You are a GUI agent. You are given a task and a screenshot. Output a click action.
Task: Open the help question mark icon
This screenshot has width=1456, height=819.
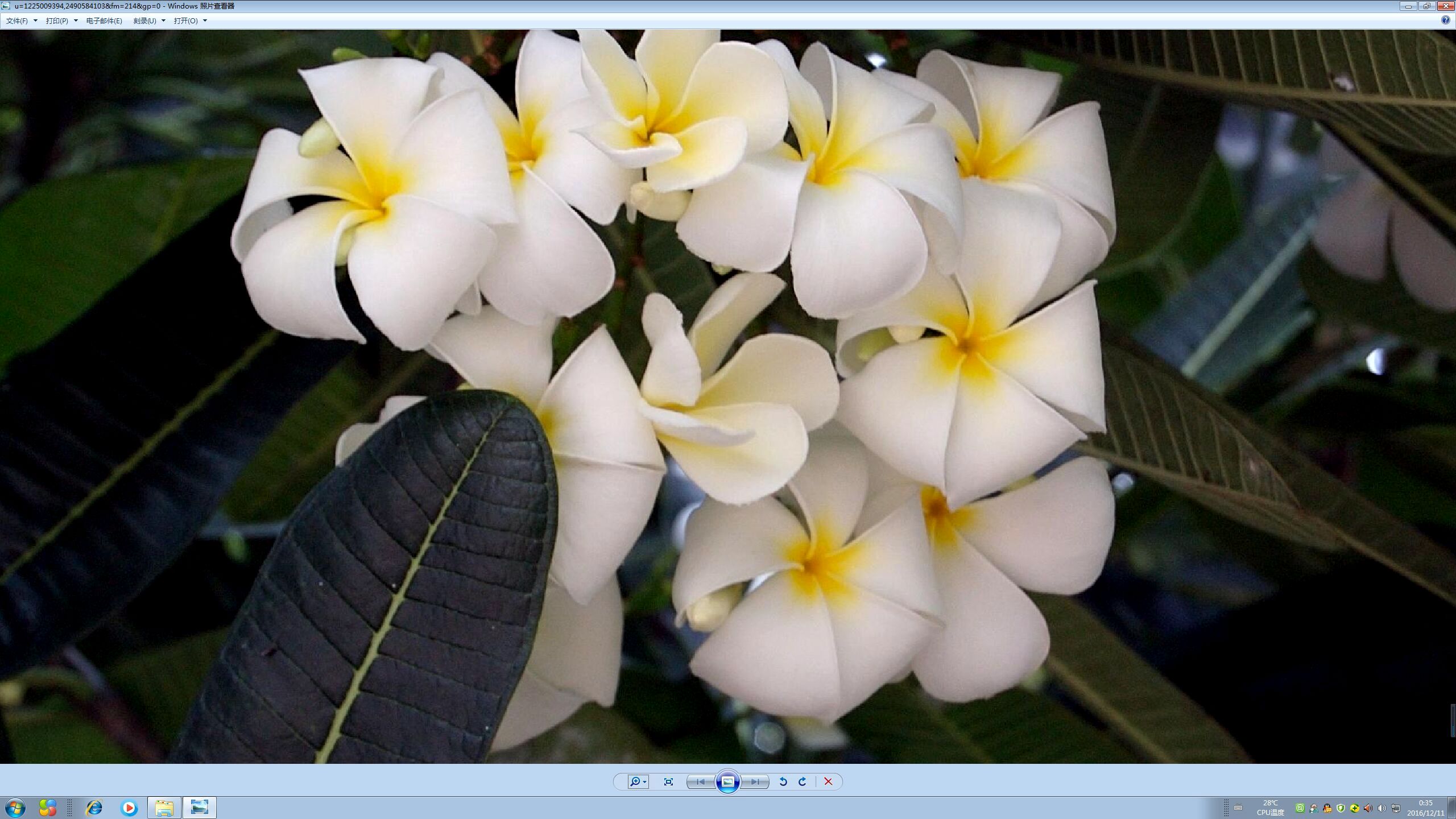coord(1445,20)
